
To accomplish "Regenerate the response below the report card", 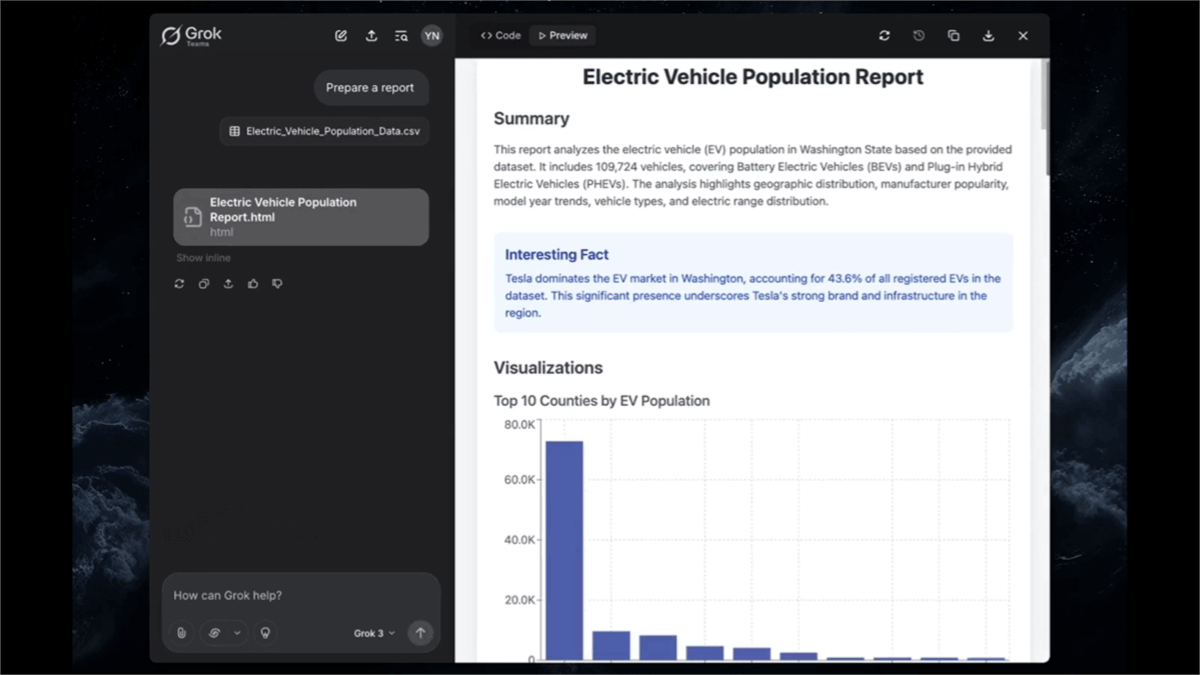I will [179, 284].
